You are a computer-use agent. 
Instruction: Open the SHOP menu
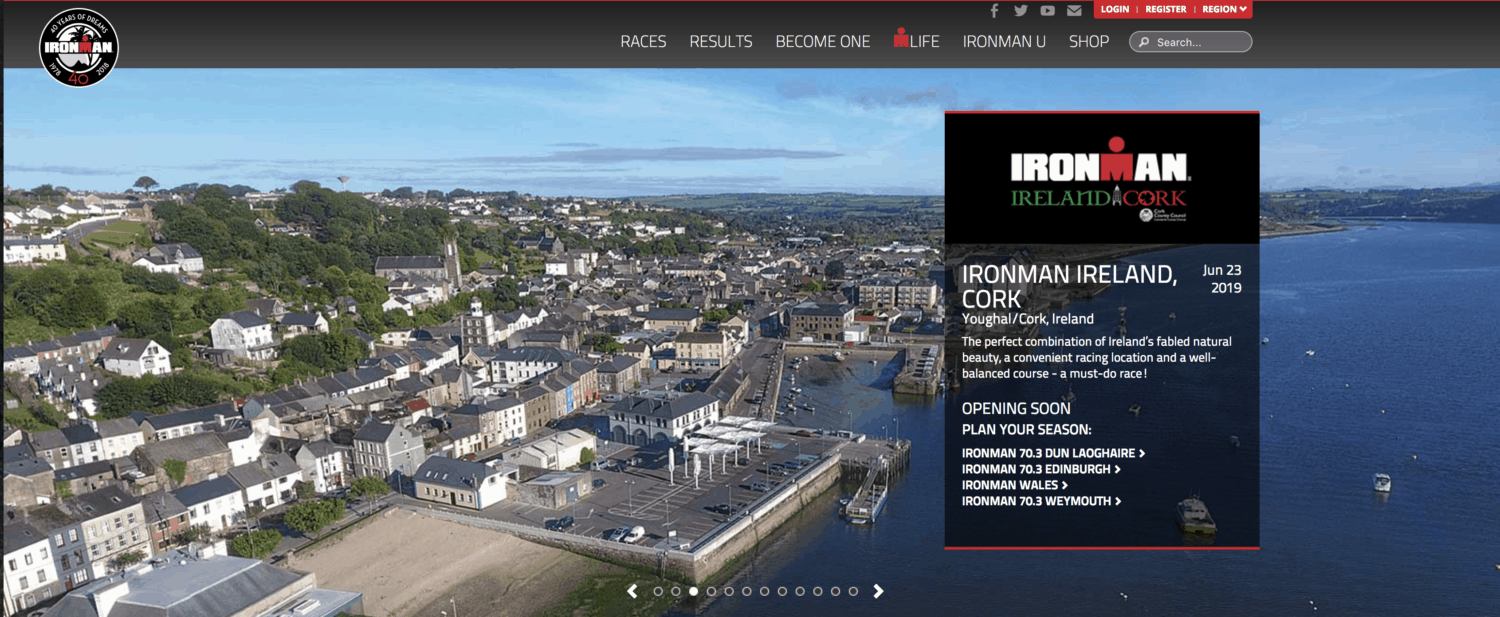click(x=1089, y=41)
